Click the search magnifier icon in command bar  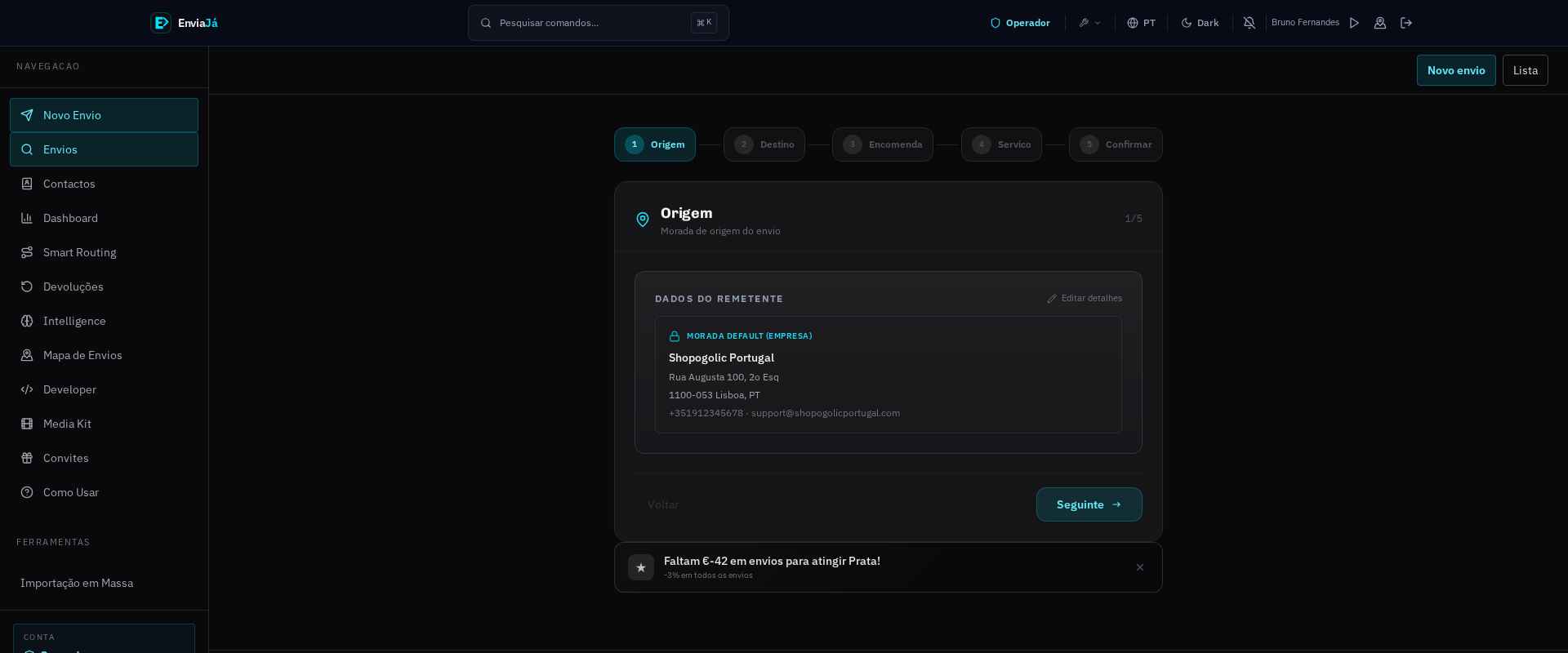pyautogui.click(x=486, y=23)
